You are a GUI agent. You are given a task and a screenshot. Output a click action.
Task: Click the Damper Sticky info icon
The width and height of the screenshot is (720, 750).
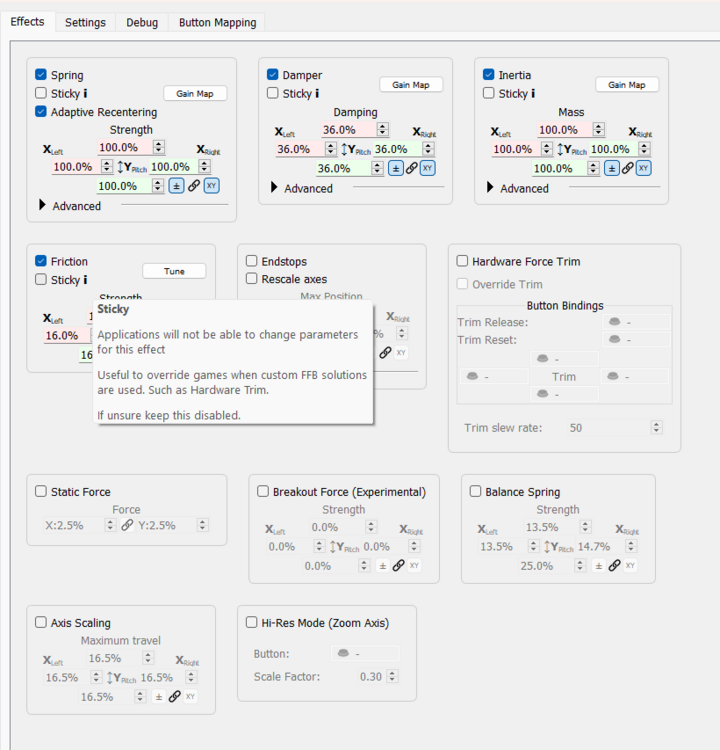click(x=317, y=94)
